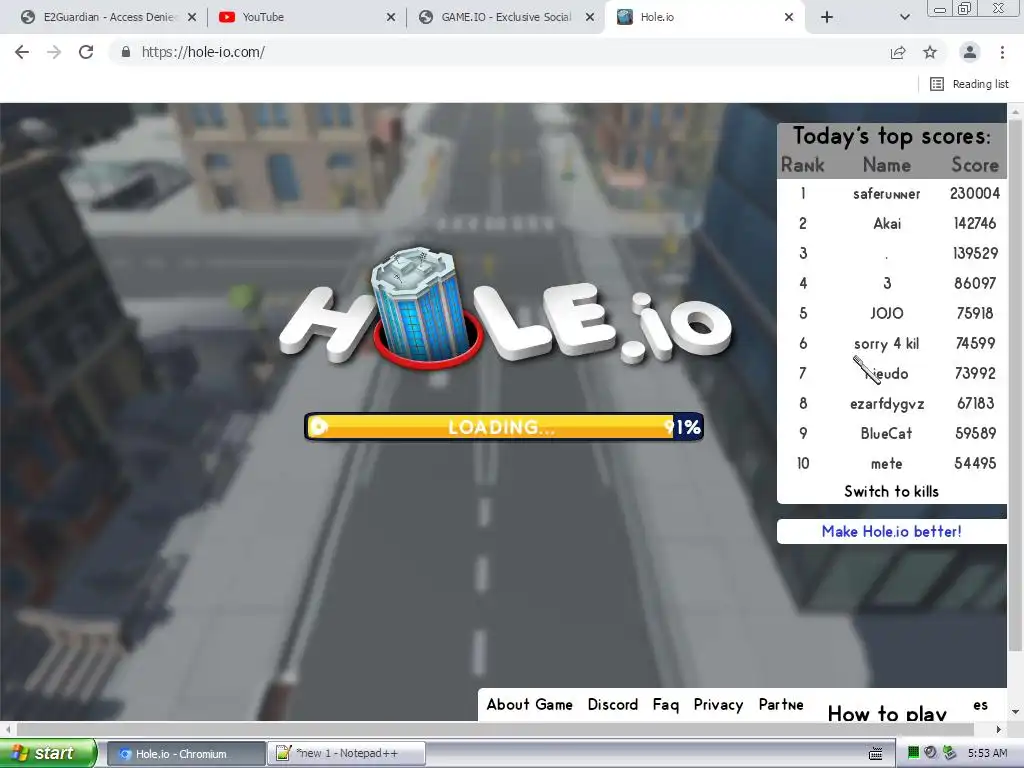Click the taskbar clock 5:53 AM
Image resolution: width=1024 pixels, height=768 pixels.
(x=987, y=753)
